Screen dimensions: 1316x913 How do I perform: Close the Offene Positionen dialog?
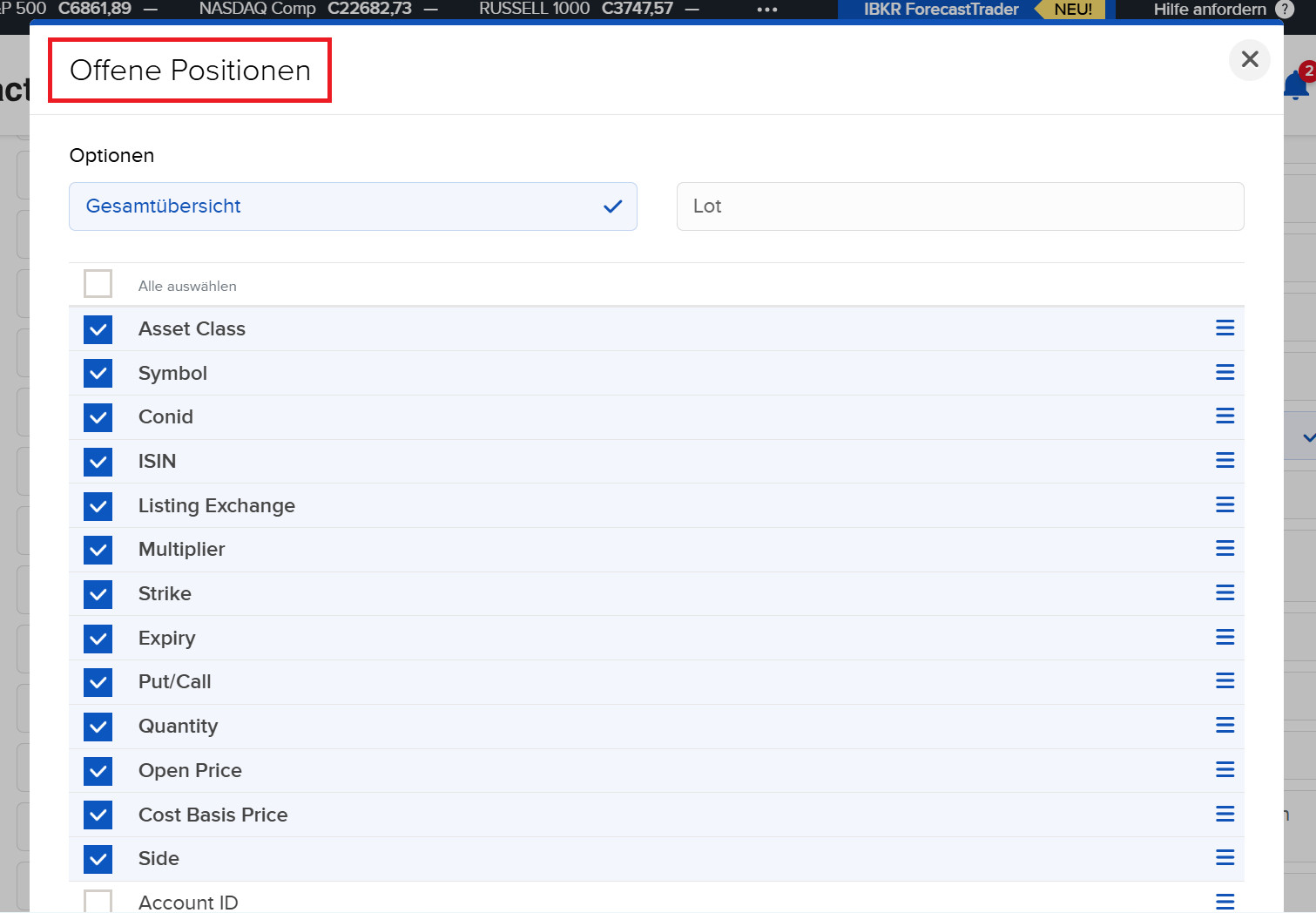point(1250,59)
